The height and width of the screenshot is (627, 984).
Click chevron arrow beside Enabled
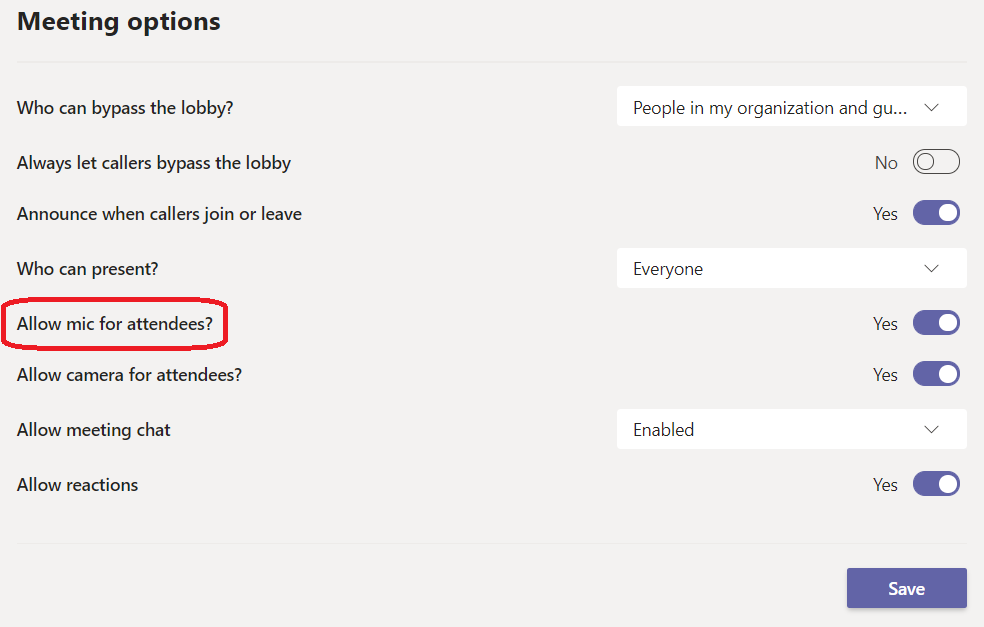(x=932, y=429)
